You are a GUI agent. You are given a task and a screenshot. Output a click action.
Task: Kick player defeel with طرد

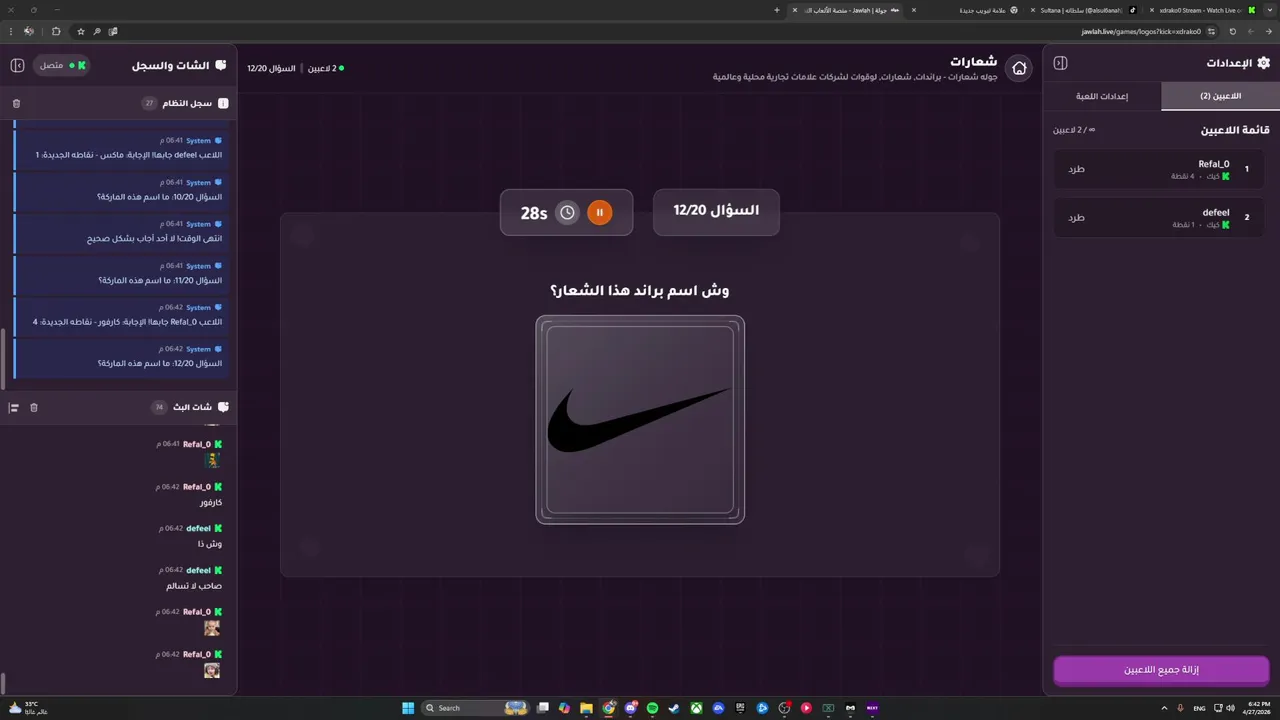pos(1076,217)
